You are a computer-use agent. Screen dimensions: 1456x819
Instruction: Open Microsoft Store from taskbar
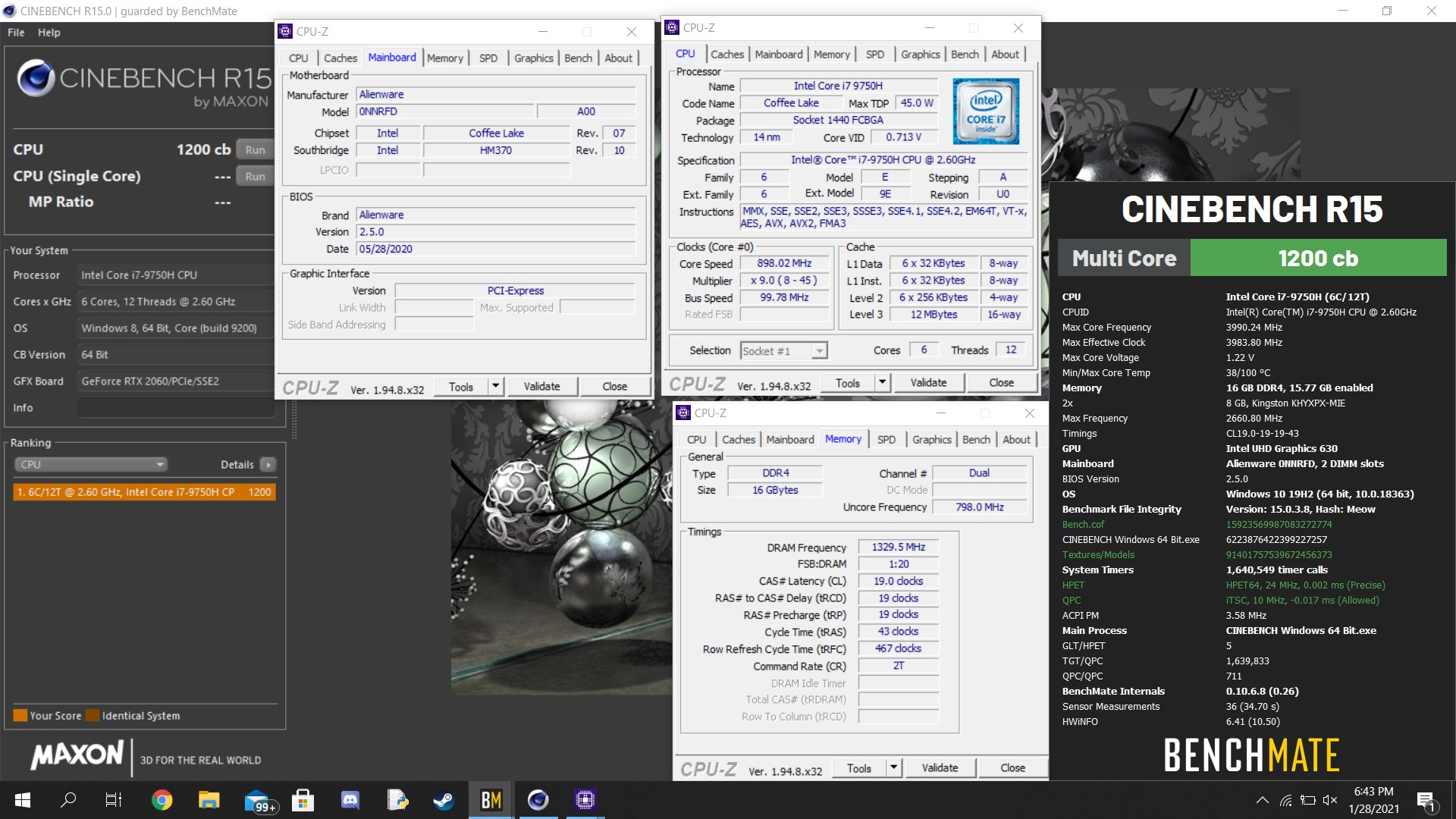(303, 800)
